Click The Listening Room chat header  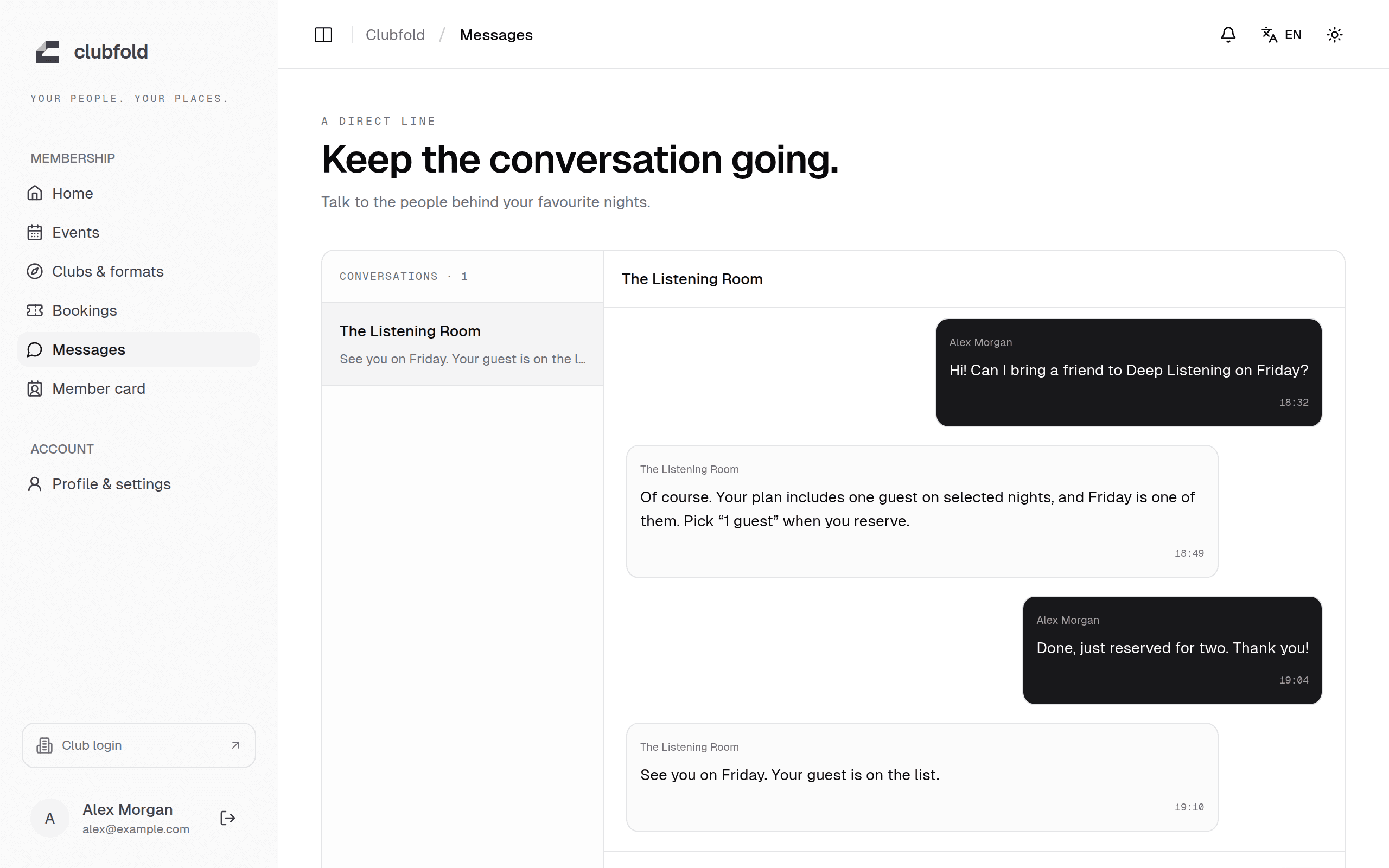click(x=692, y=279)
